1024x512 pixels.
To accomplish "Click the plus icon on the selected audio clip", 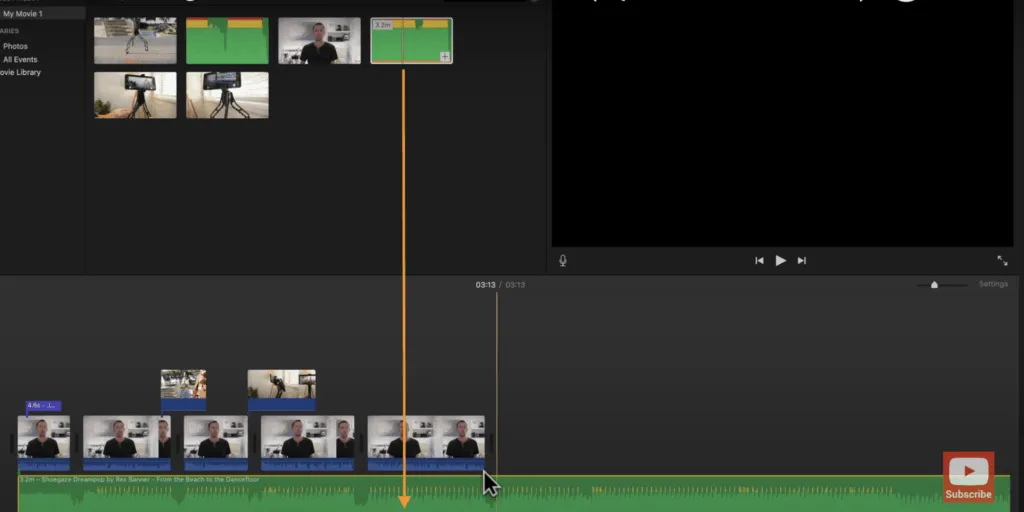I will click(x=445, y=57).
